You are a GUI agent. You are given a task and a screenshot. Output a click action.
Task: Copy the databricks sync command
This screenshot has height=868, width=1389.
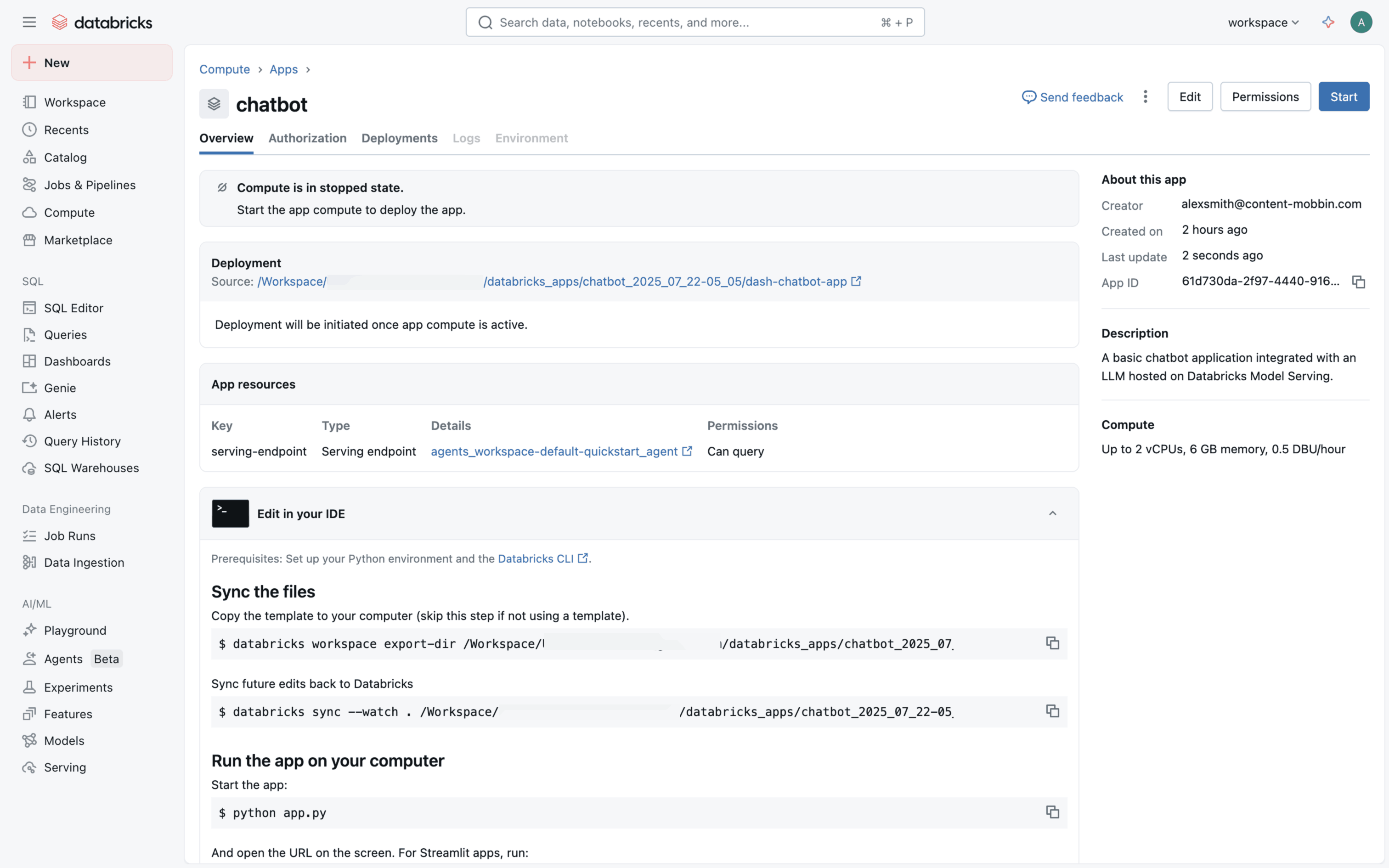click(x=1052, y=711)
